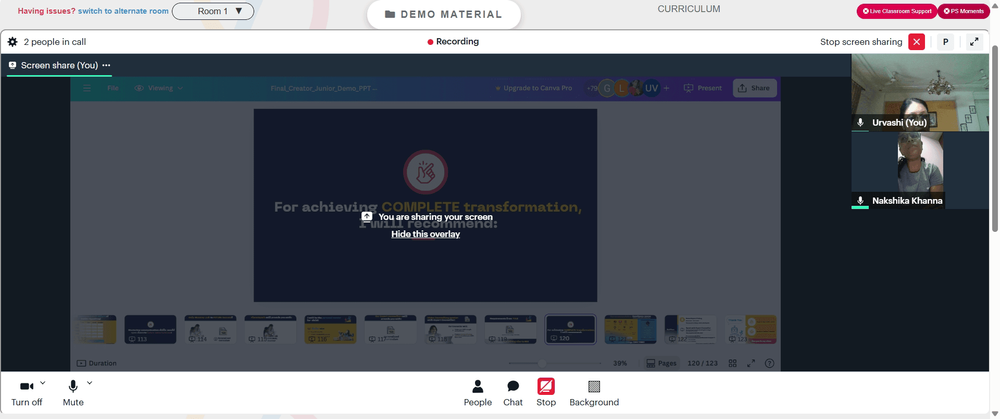The height and width of the screenshot is (419, 1000).
Task: Select Urvashi (You) video tile
Action: point(920,92)
